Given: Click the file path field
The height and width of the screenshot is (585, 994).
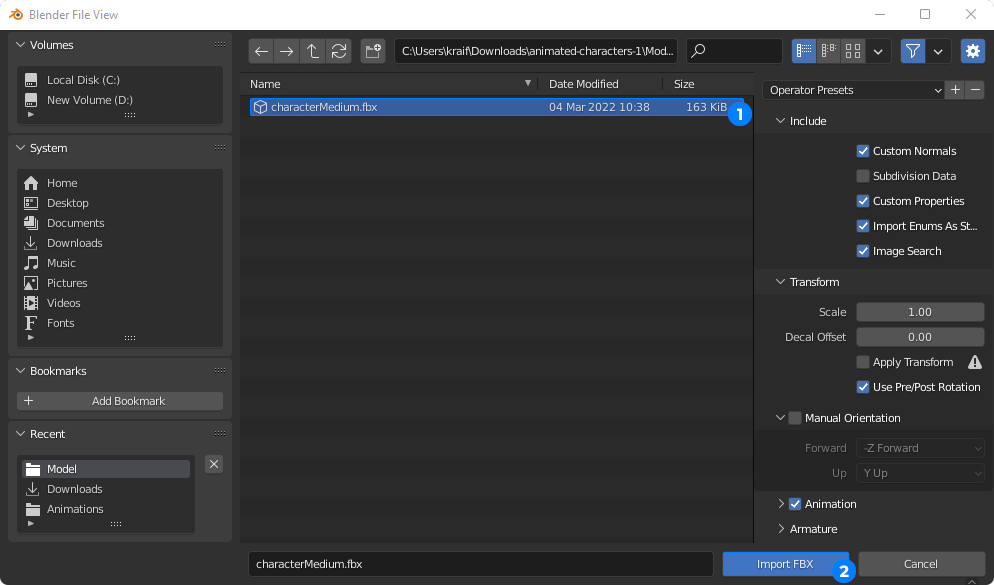Looking at the screenshot, I should click(x=536, y=51).
